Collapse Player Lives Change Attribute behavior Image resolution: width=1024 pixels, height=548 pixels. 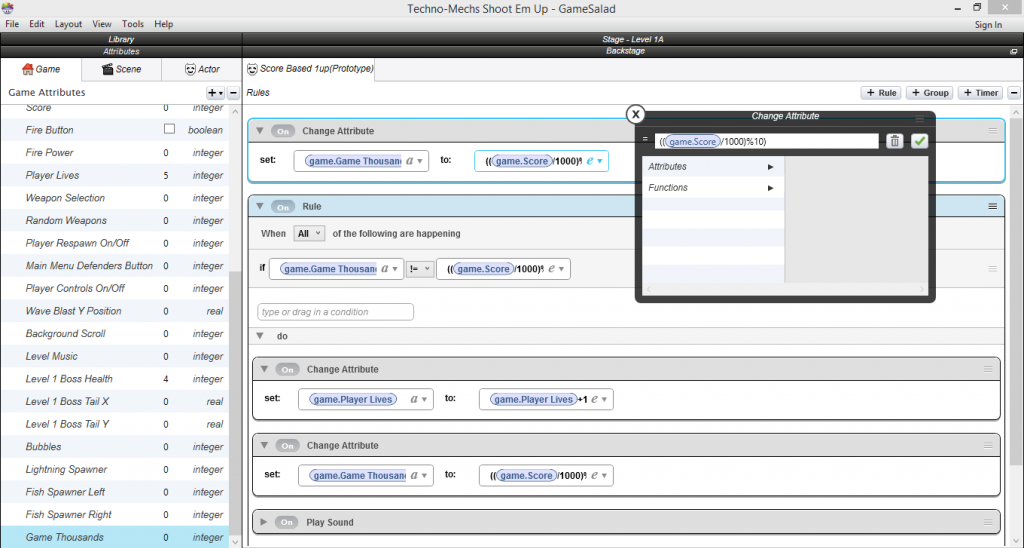click(x=264, y=369)
